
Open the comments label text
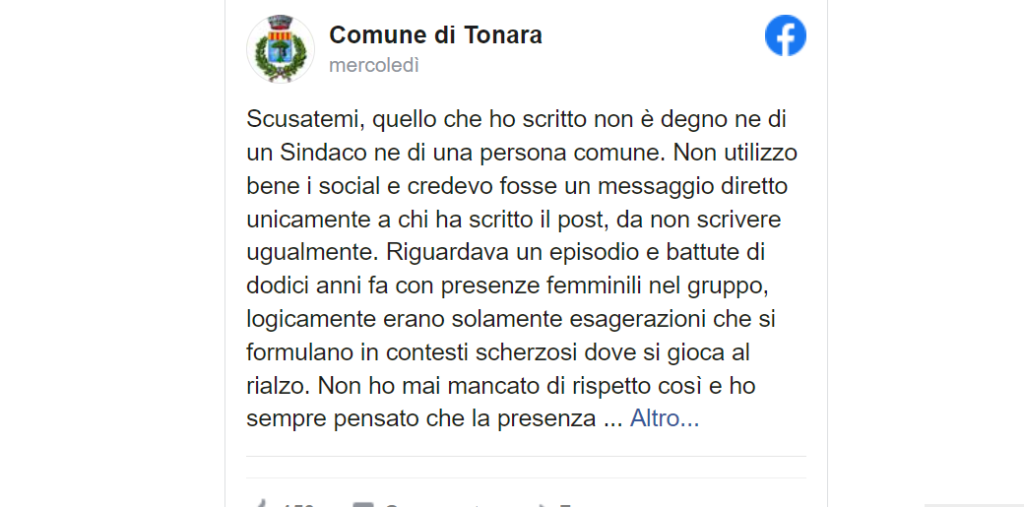point(431,504)
